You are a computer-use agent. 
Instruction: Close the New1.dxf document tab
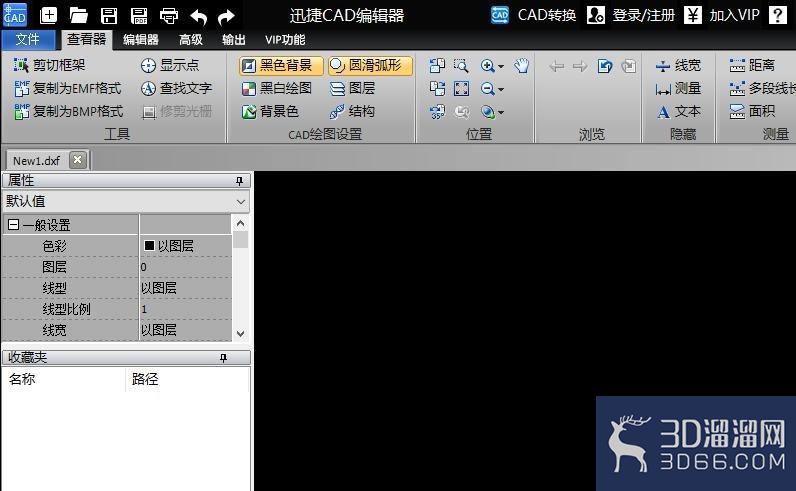coord(77,160)
